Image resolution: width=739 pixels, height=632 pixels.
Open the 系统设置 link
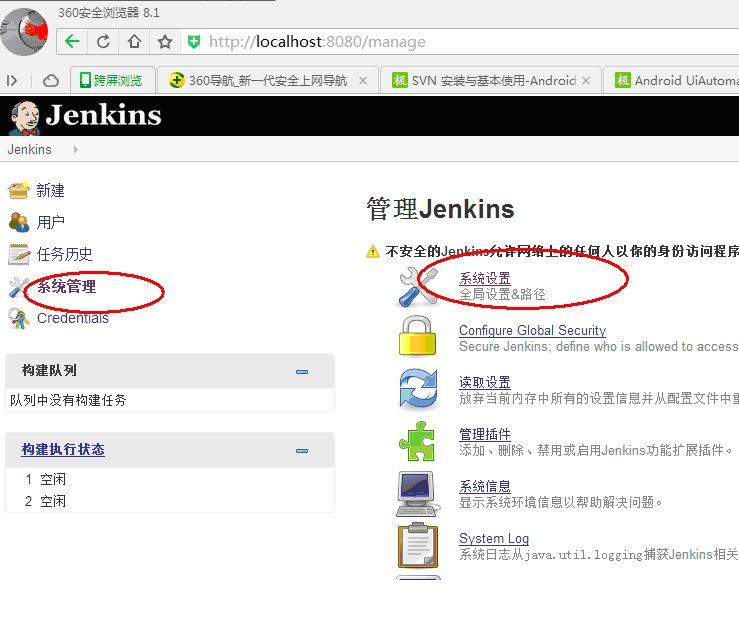(x=485, y=278)
